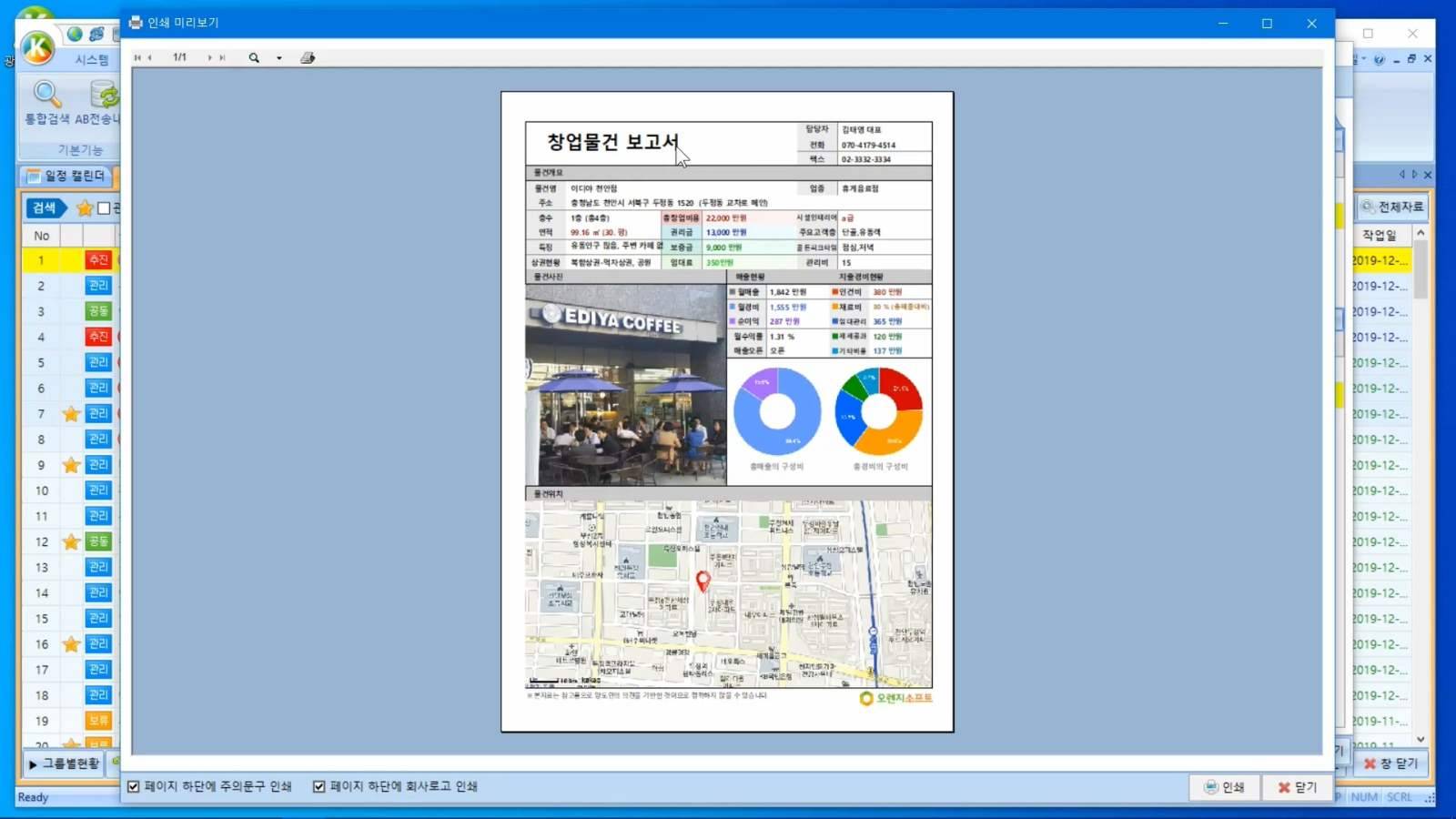The height and width of the screenshot is (819, 1456).
Task: Go to previous page in preview toolbar
Action: 150,57
